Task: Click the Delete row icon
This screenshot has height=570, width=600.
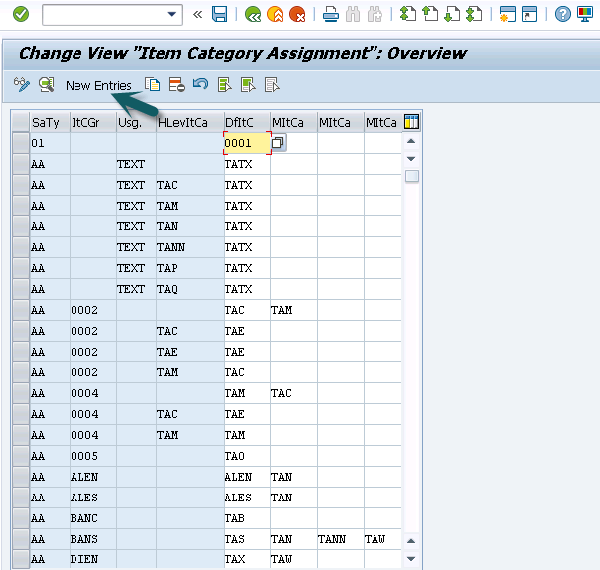Action: [177, 85]
